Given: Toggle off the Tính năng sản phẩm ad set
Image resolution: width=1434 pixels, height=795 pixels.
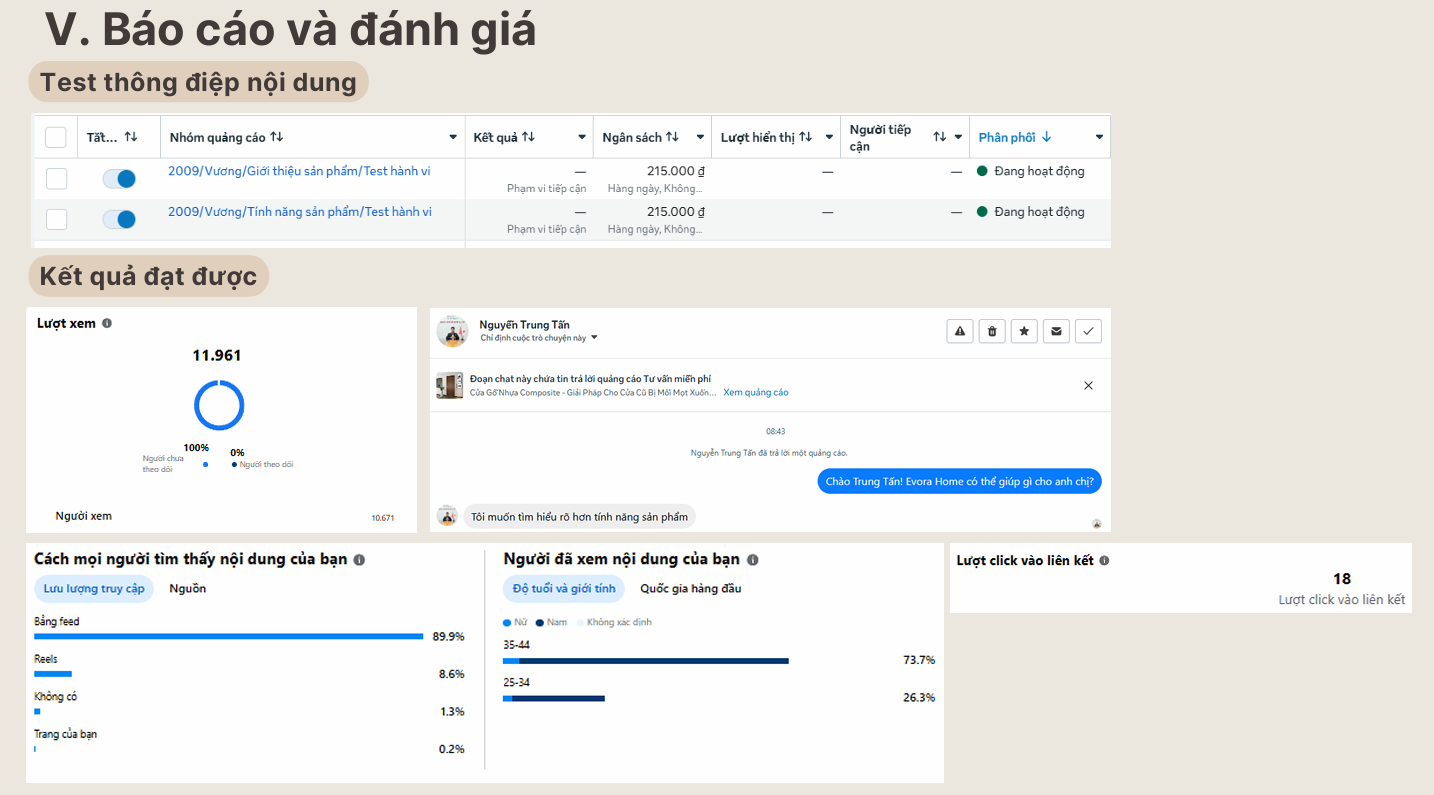Looking at the screenshot, I should coord(119,219).
